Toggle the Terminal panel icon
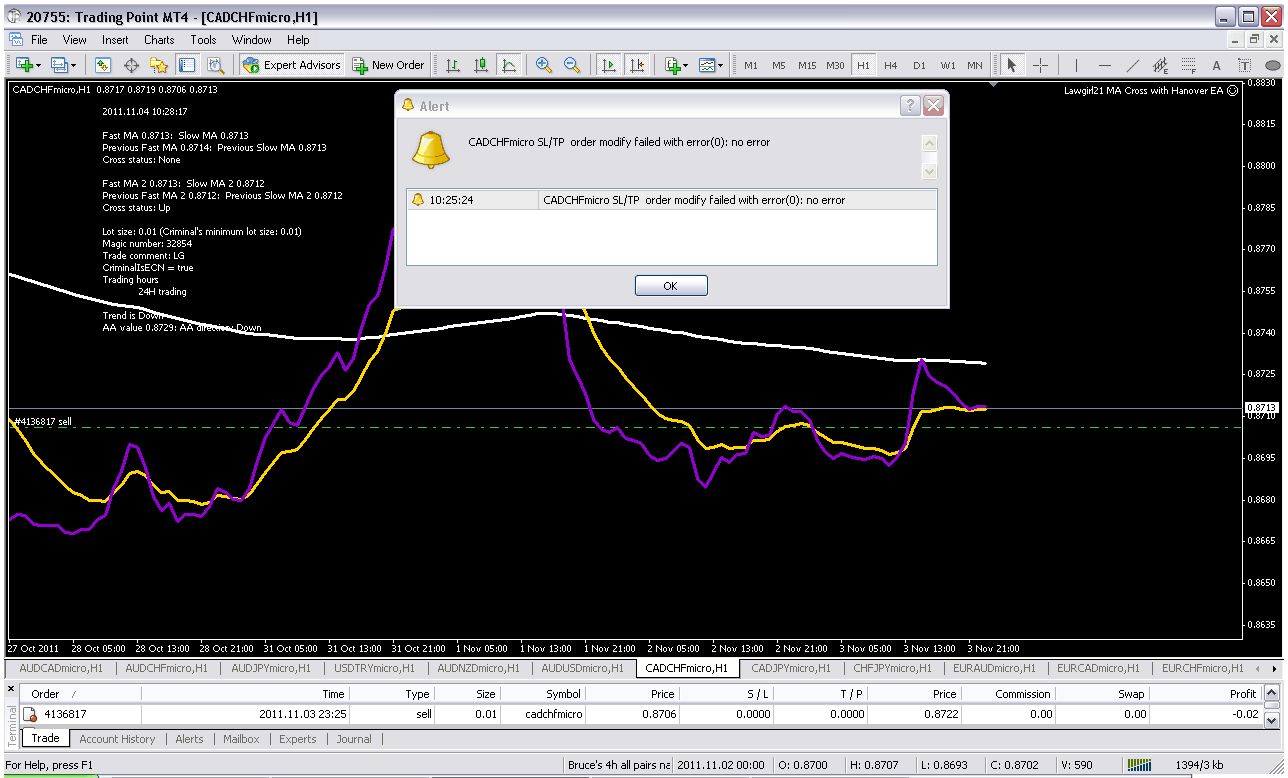 coord(187,65)
